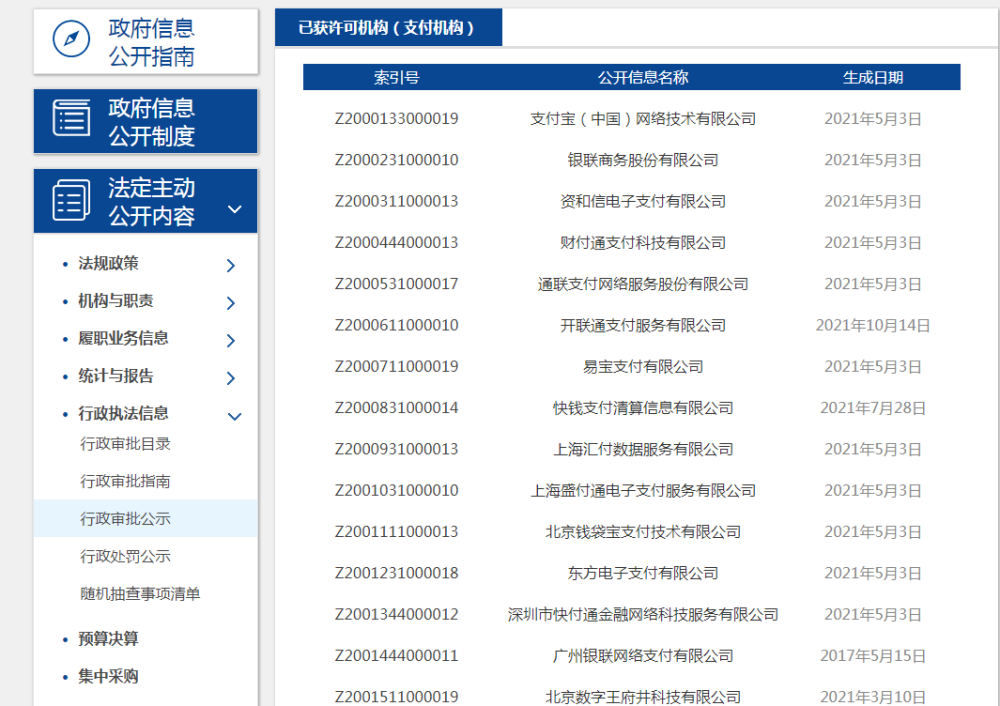Select 行政执法信息 menu item
This screenshot has width=1000, height=706.
click(x=123, y=414)
